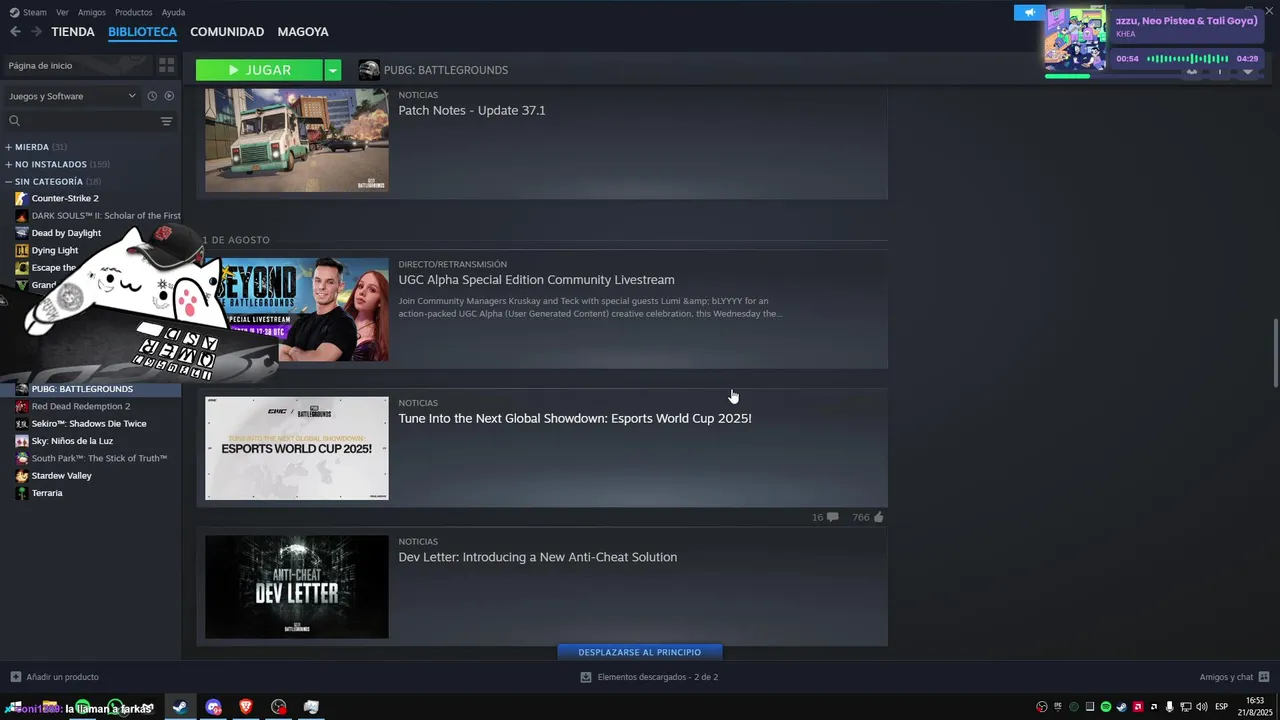The width and height of the screenshot is (1280, 720).
Task: Open the dropdown arrow beside JUGAR
Action: [x=333, y=70]
